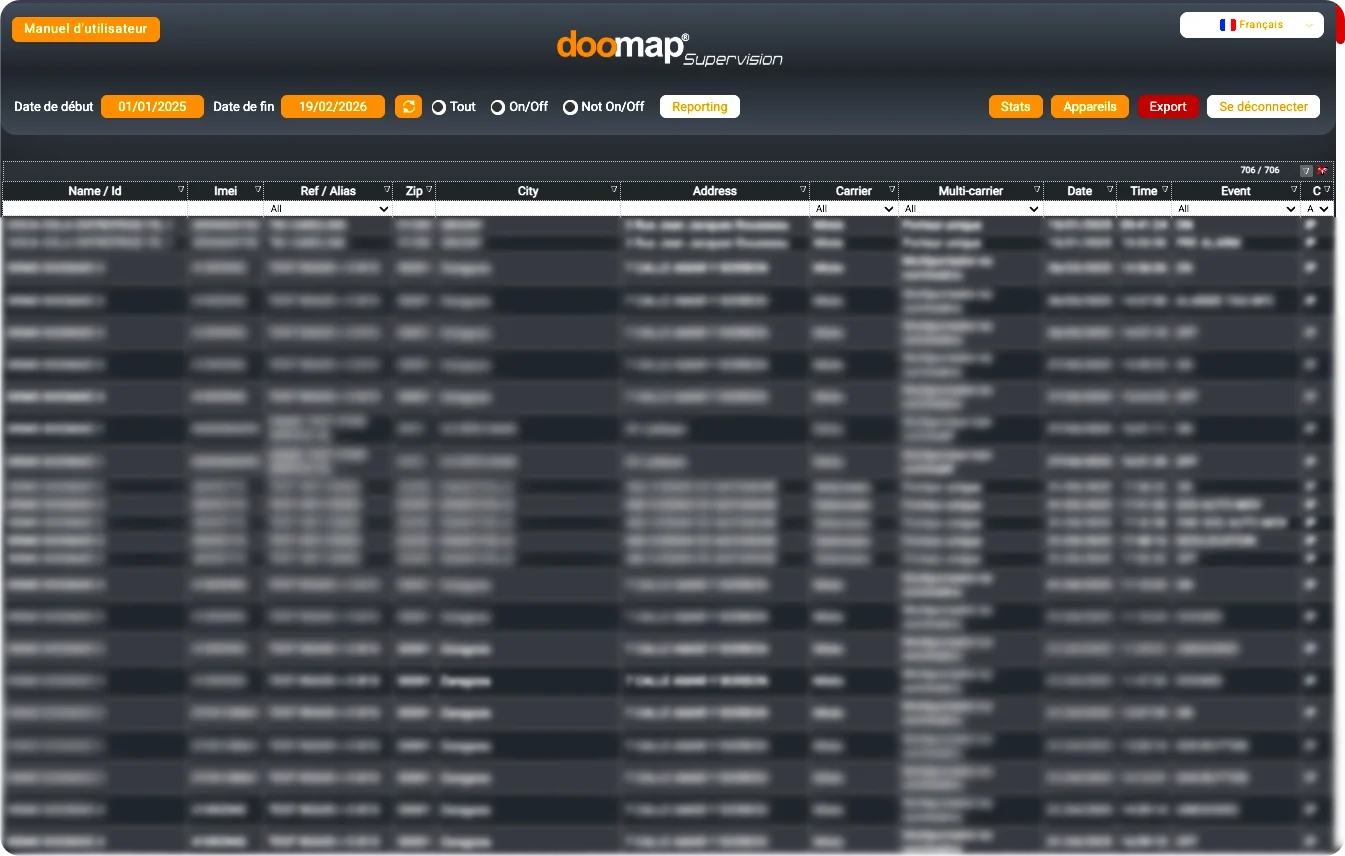Screen dimensions: 1345x856
Task: Select the On/Off radio button
Action: coord(497,107)
